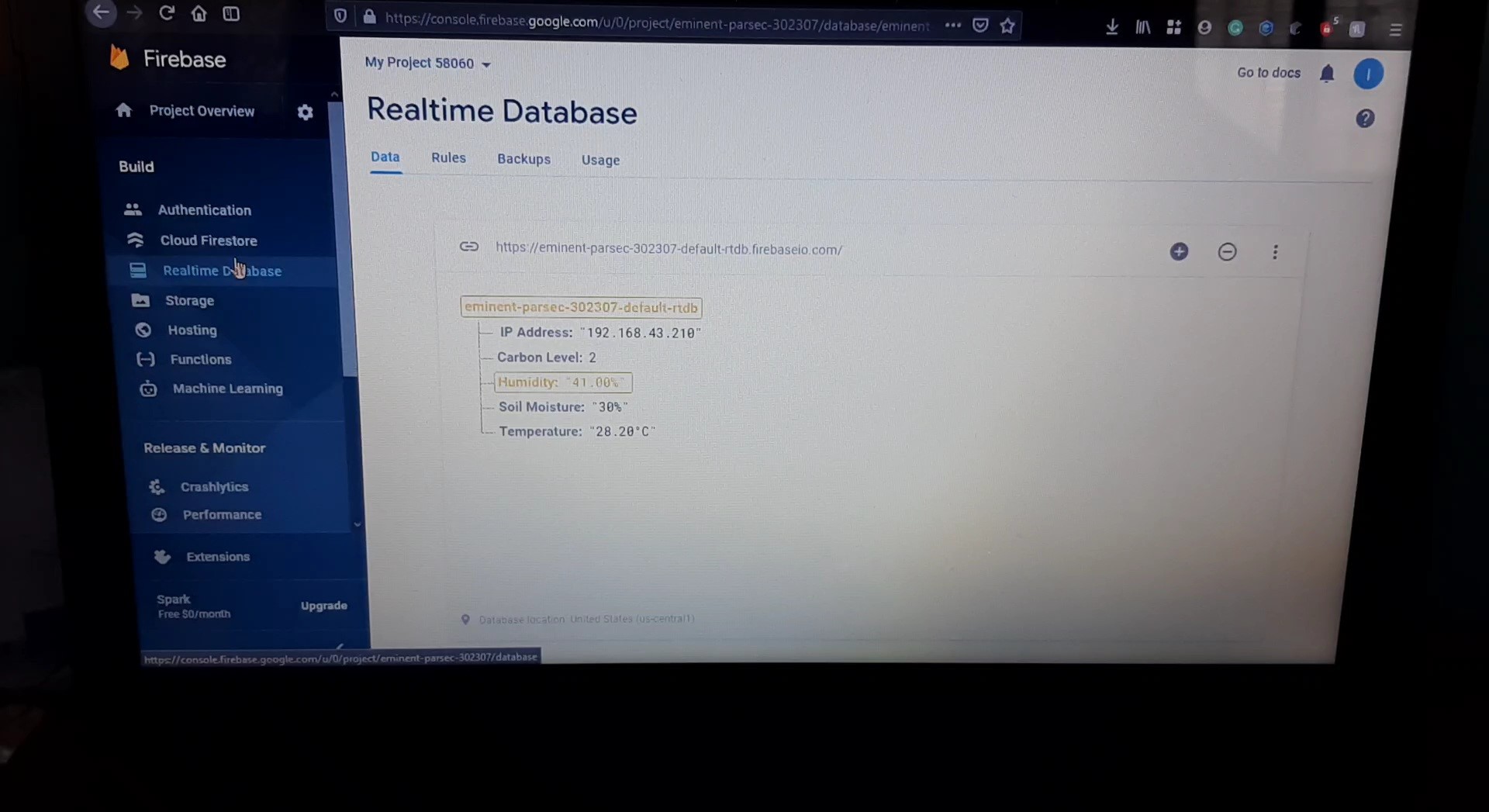Click the database URL link

pos(668,249)
